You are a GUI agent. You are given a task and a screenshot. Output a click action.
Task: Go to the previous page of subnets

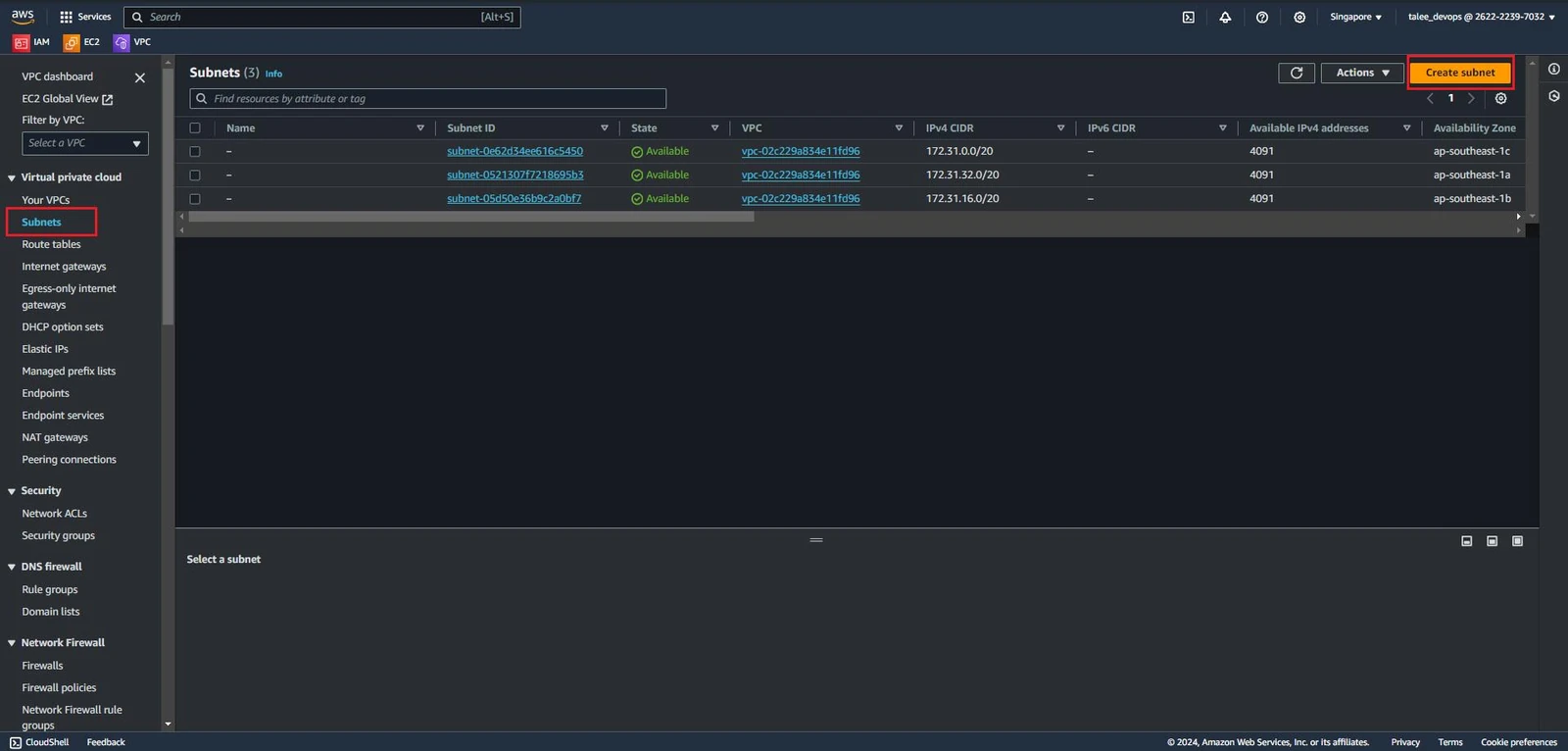(x=1430, y=98)
